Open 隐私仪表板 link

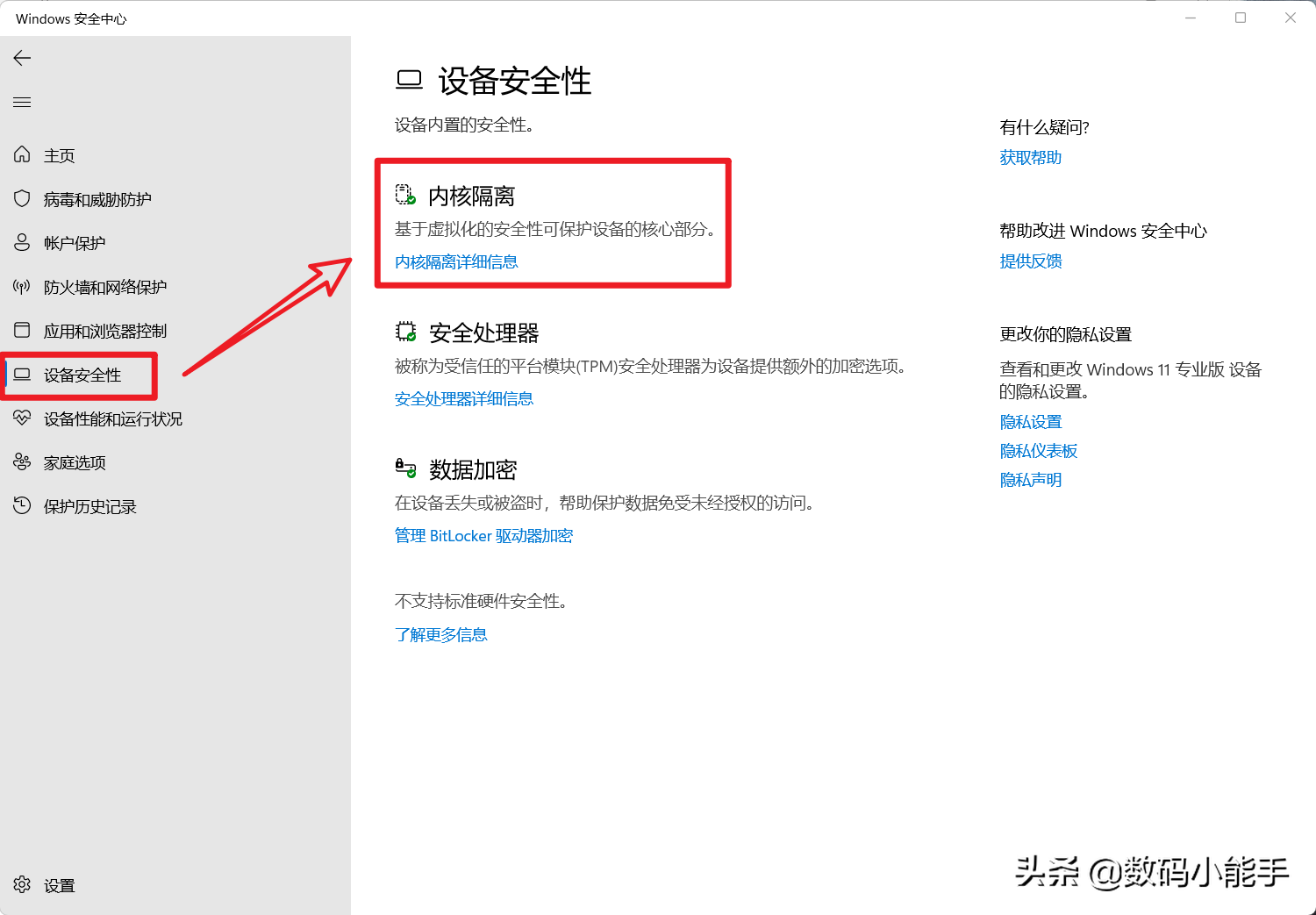tap(1039, 451)
